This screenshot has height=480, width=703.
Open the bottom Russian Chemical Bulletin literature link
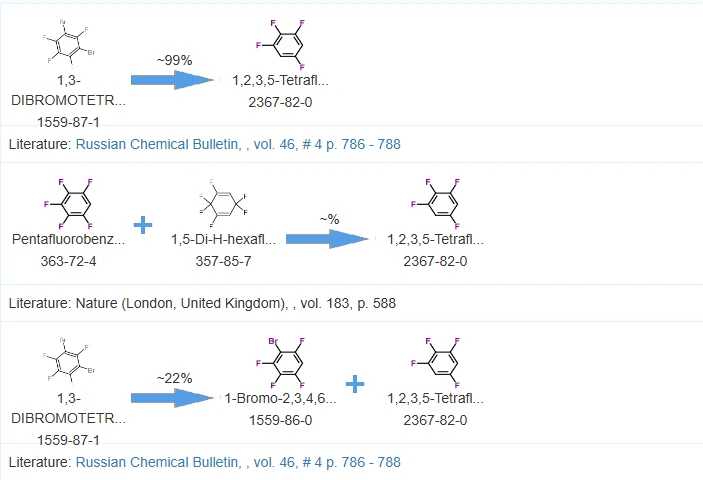pyautogui.click(x=238, y=462)
